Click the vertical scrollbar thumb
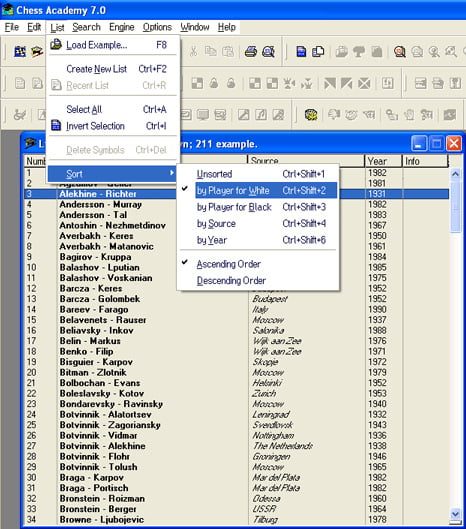 (x=455, y=206)
